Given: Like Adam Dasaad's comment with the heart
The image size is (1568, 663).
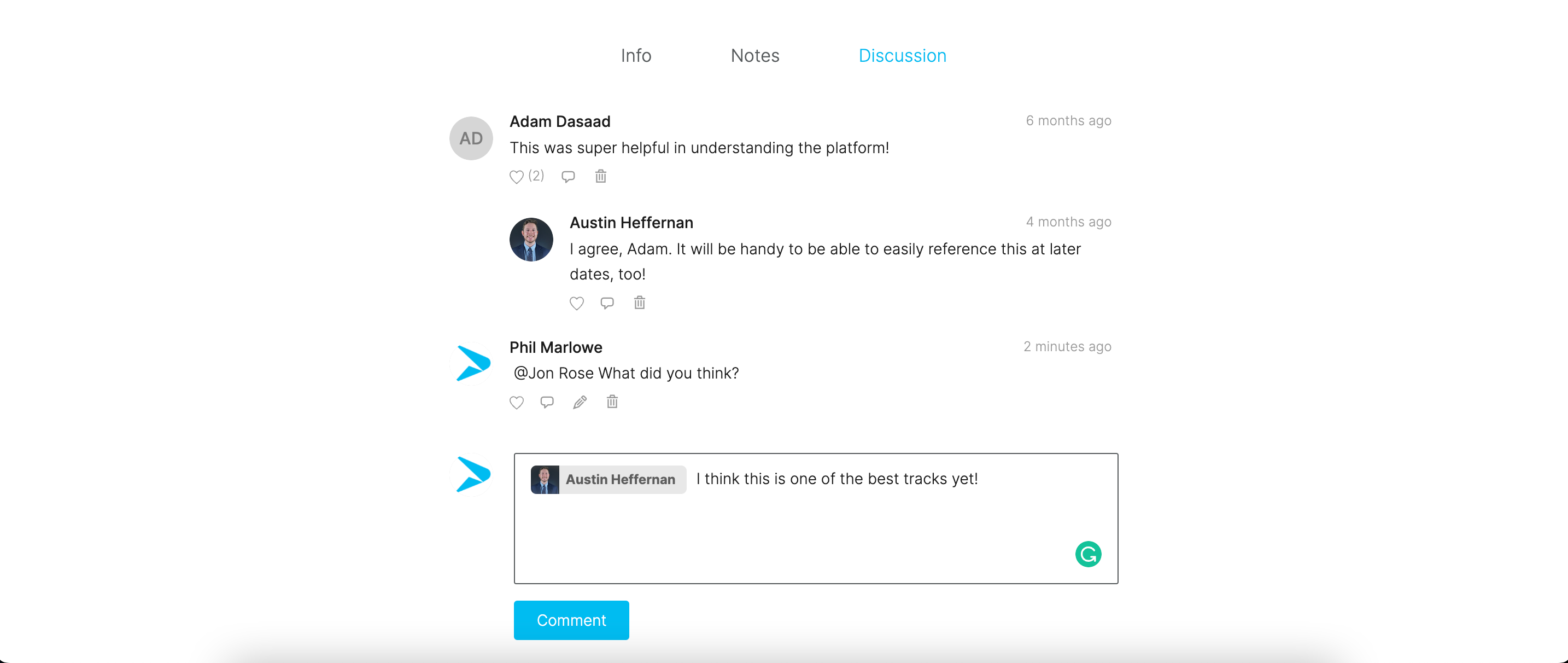Looking at the screenshot, I should pos(516,177).
